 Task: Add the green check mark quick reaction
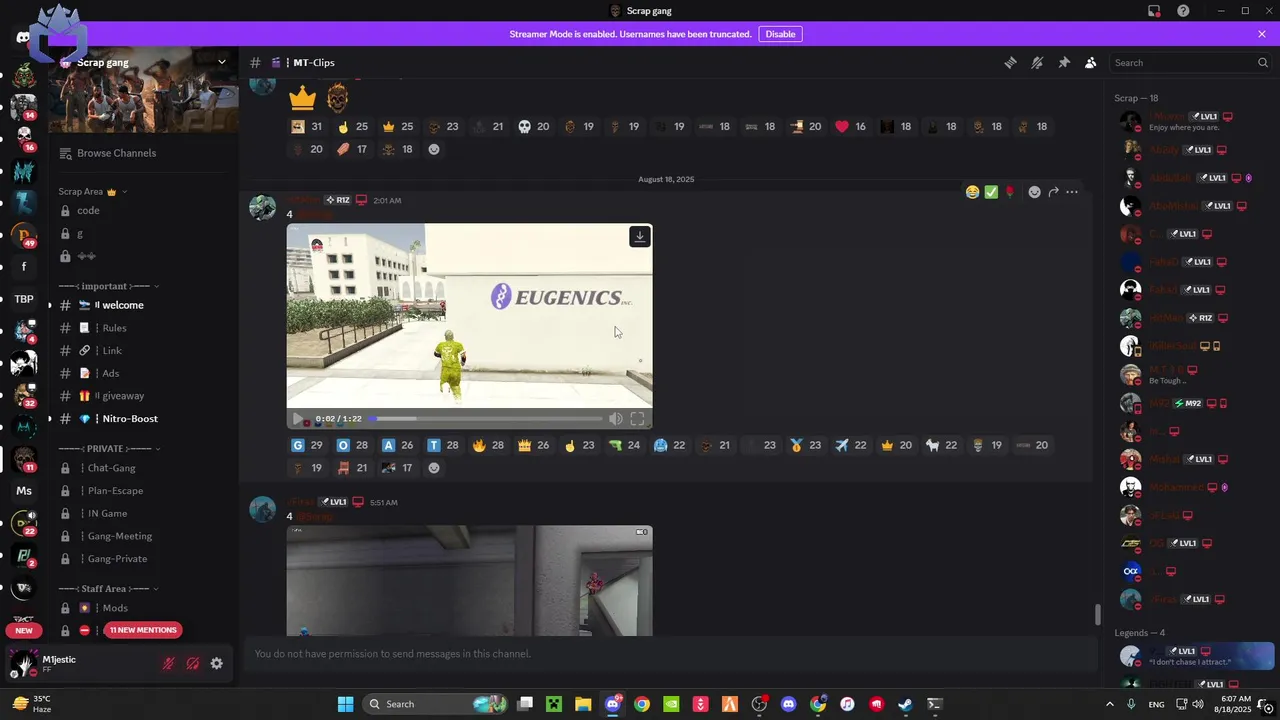click(x=991, y=192)
